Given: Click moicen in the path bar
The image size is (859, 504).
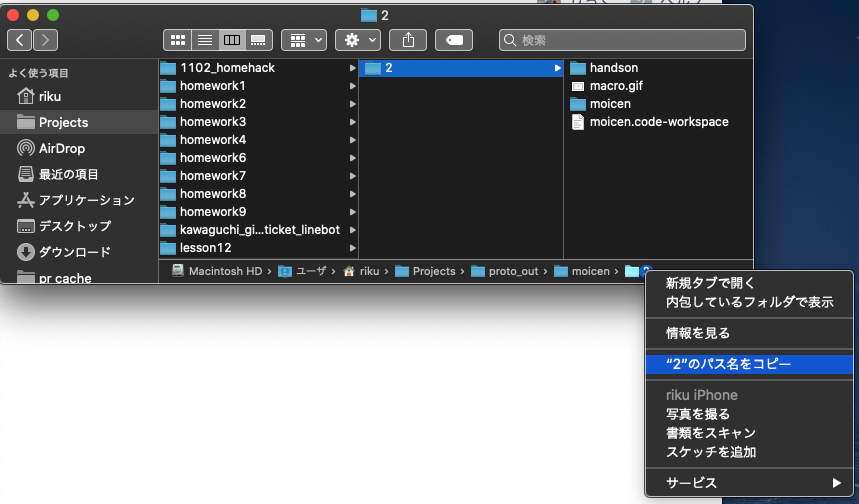Looking at the screenshot, I should pyautogui.click(x=582, y=271).
